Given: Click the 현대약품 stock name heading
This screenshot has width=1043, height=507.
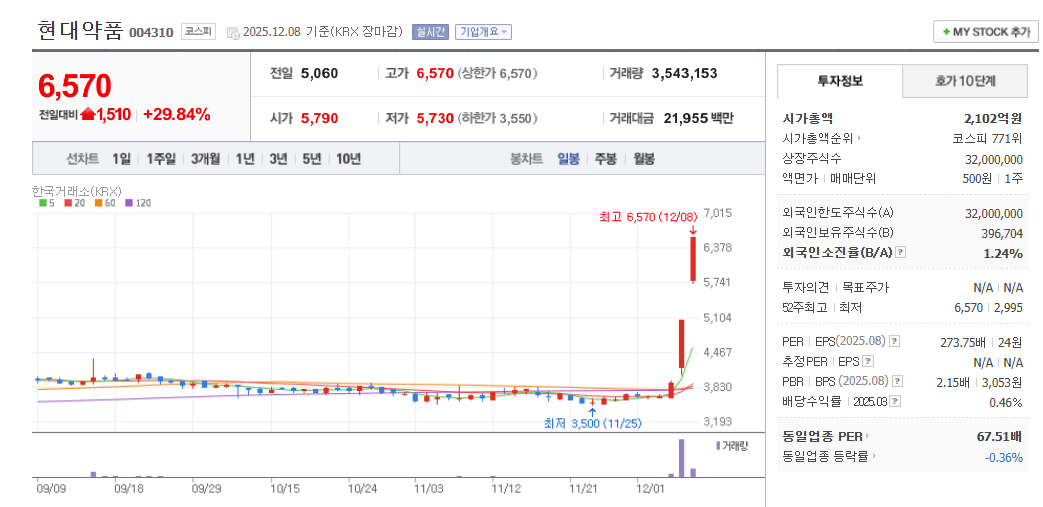Looking at the screenshot, I should click(x=80, y=31).
